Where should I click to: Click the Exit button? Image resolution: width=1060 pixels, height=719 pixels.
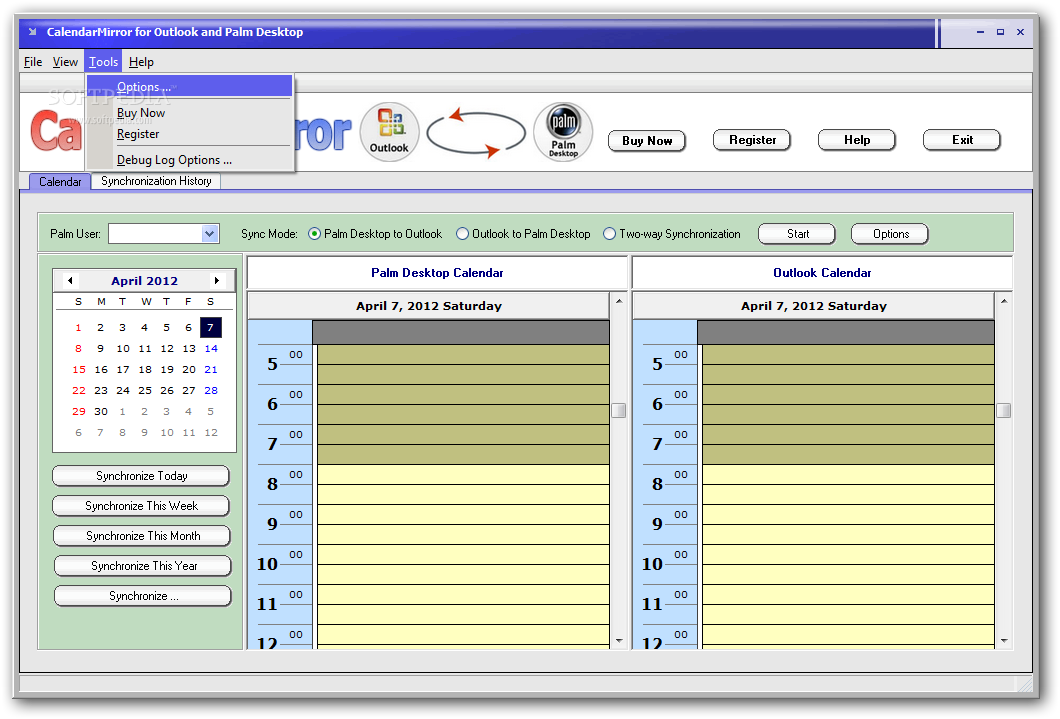tap(962, 140)
